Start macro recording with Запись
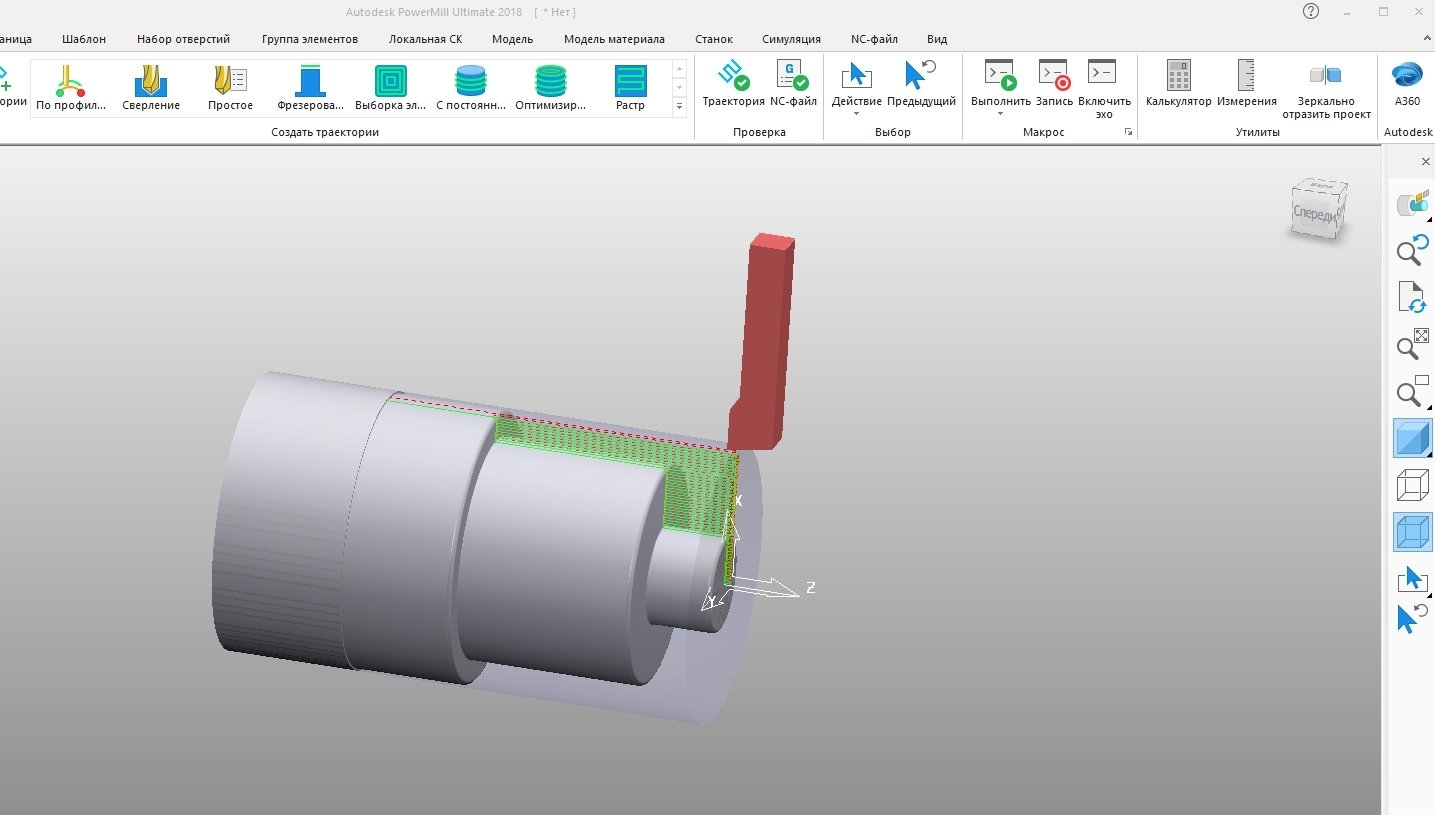 [x=1052, y=87]
